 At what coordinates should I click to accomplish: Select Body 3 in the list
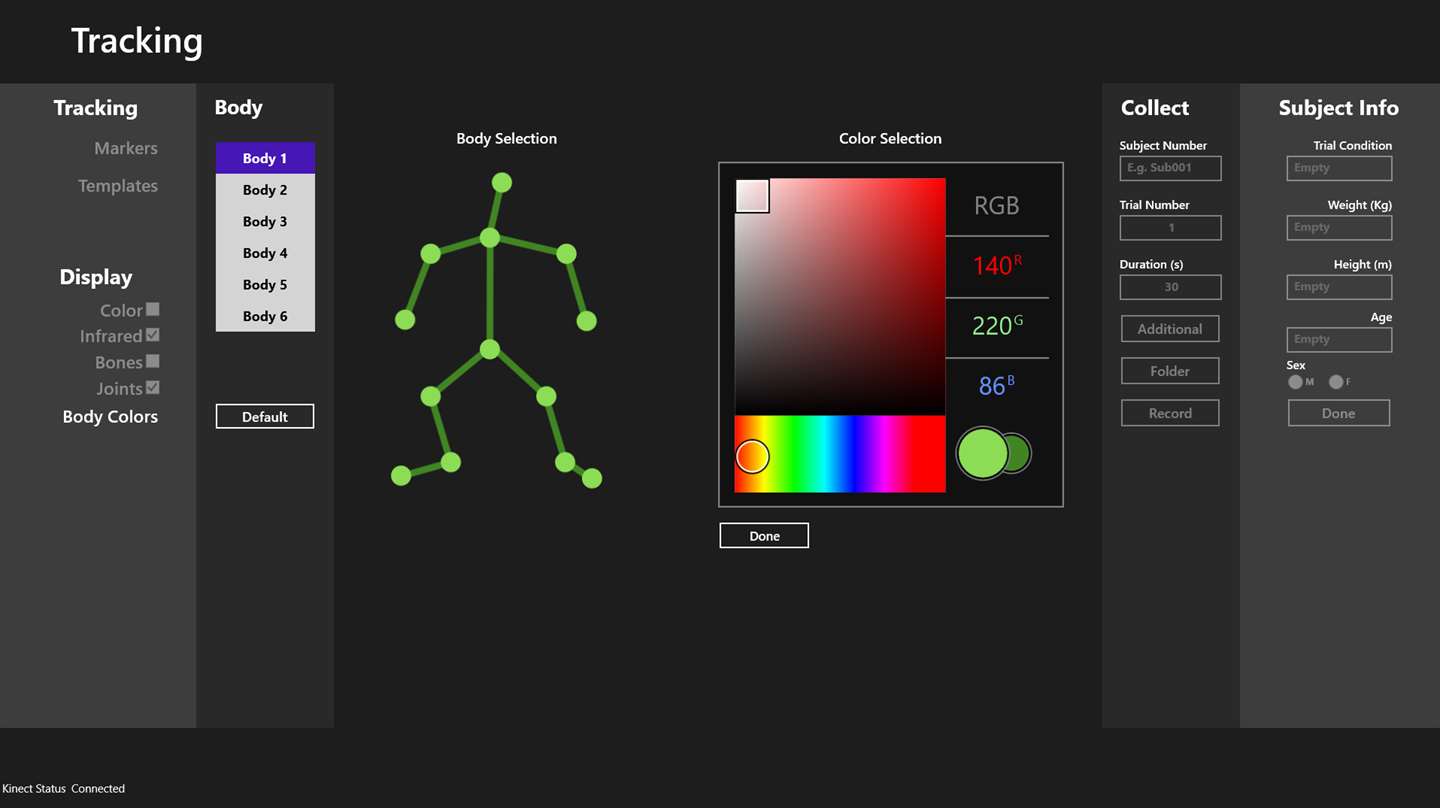[x=265, y=222]
